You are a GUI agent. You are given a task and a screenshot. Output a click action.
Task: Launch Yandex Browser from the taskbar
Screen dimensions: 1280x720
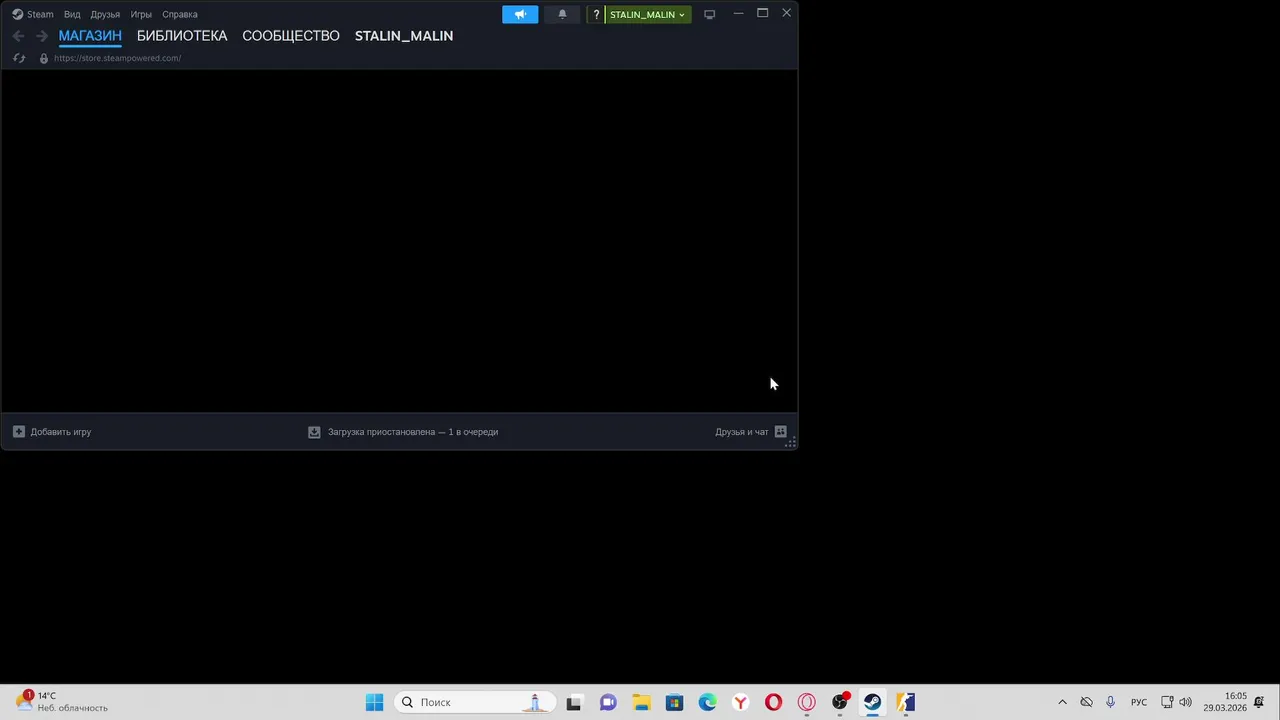(740, 702)
